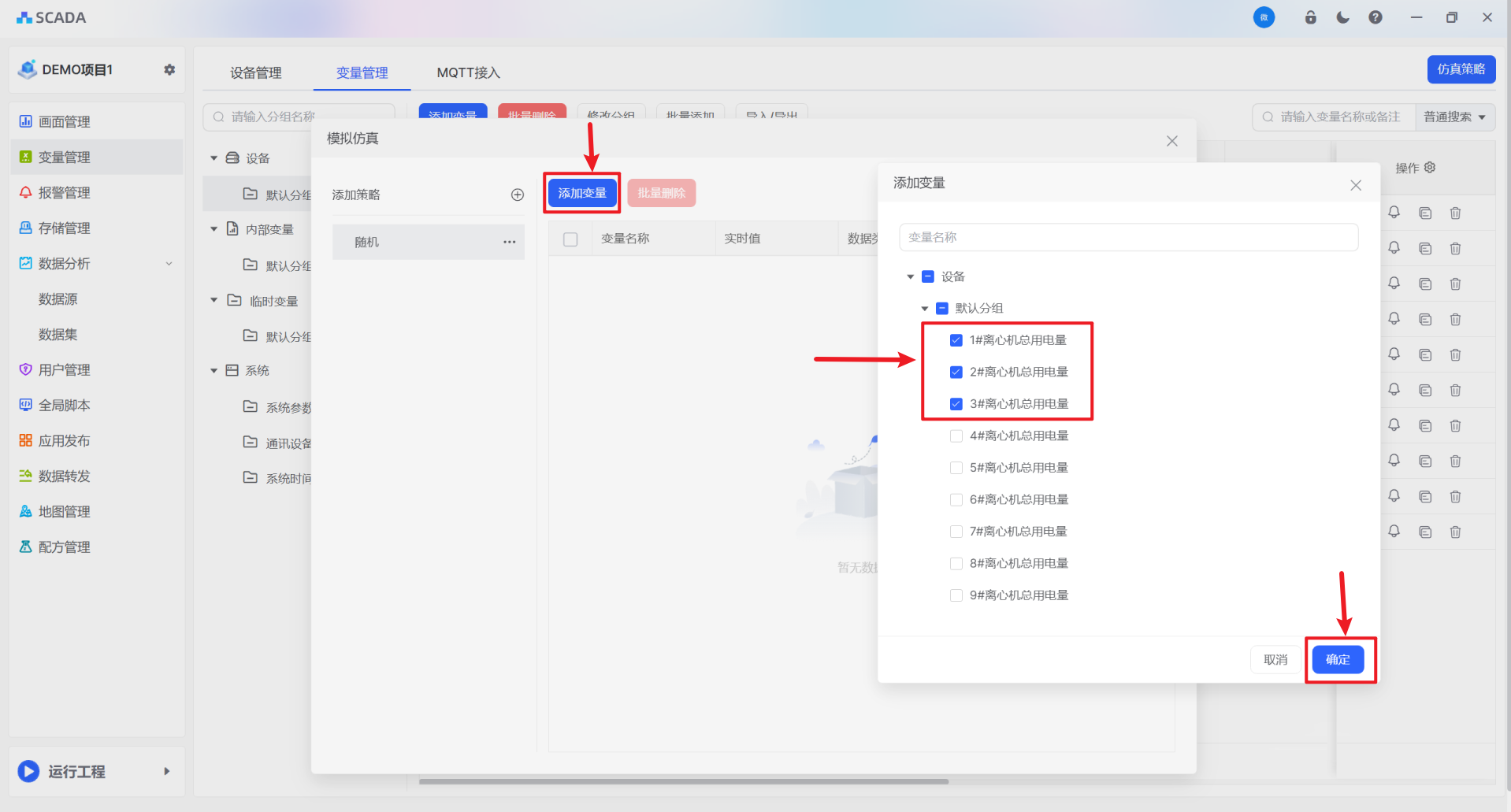Click the help question mark icon

(x=1375, y=17)
